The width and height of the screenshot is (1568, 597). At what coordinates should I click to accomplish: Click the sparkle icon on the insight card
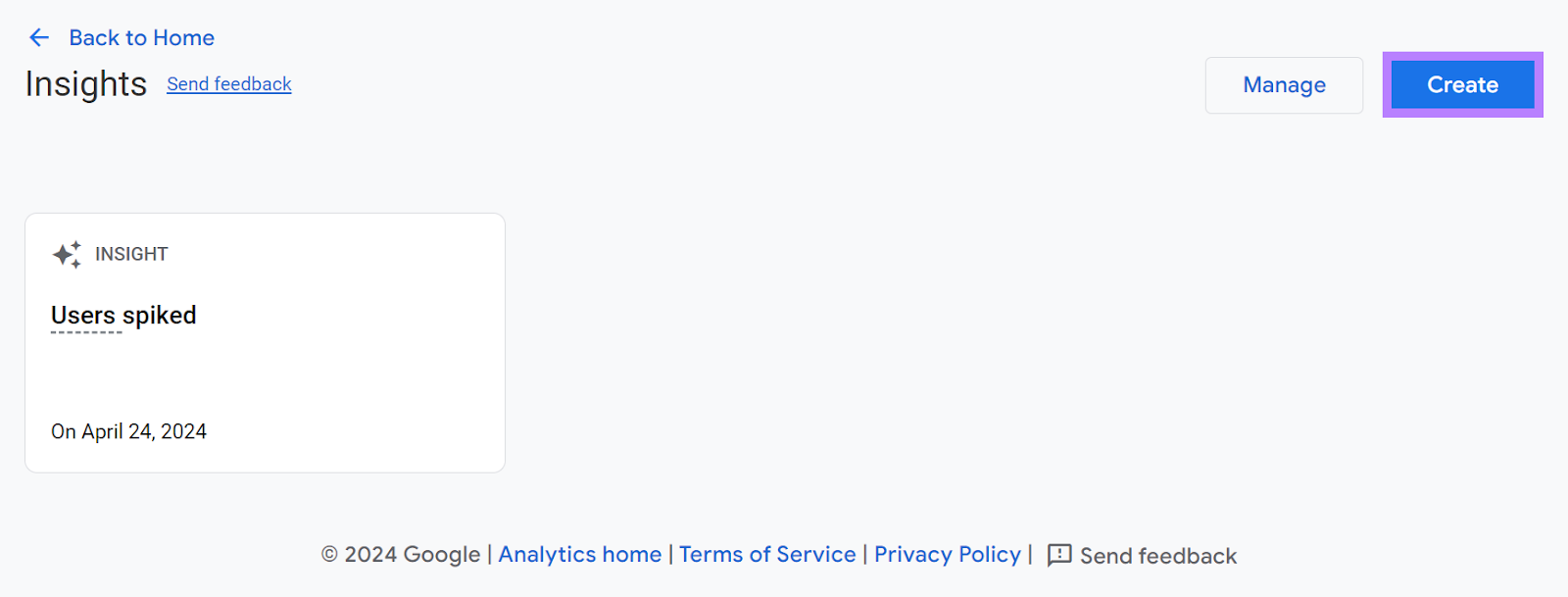65,254
